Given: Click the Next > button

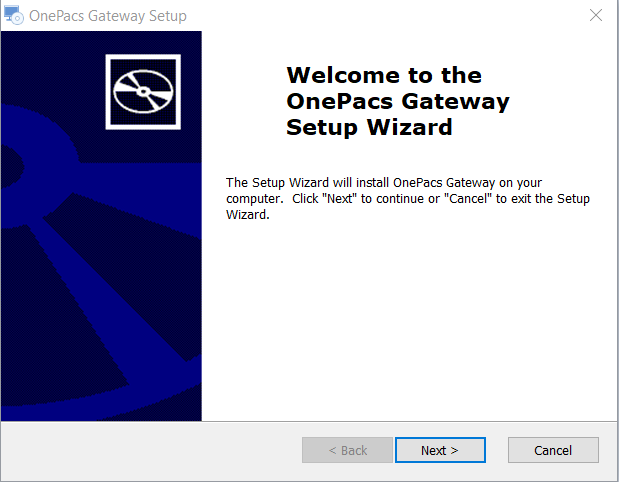Looking at the screenshot, I should 440,450.
